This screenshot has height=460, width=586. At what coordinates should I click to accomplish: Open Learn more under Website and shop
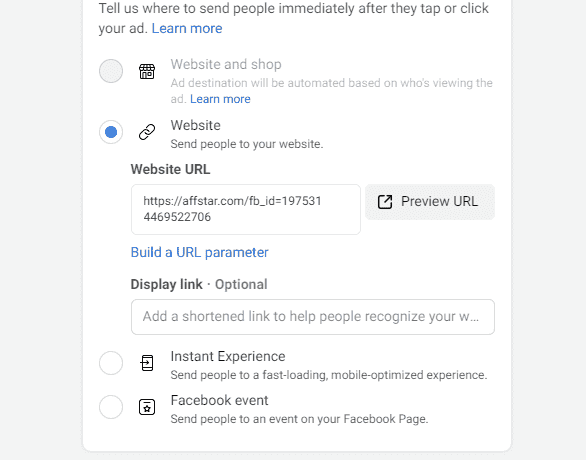click(x=220, y=99)
